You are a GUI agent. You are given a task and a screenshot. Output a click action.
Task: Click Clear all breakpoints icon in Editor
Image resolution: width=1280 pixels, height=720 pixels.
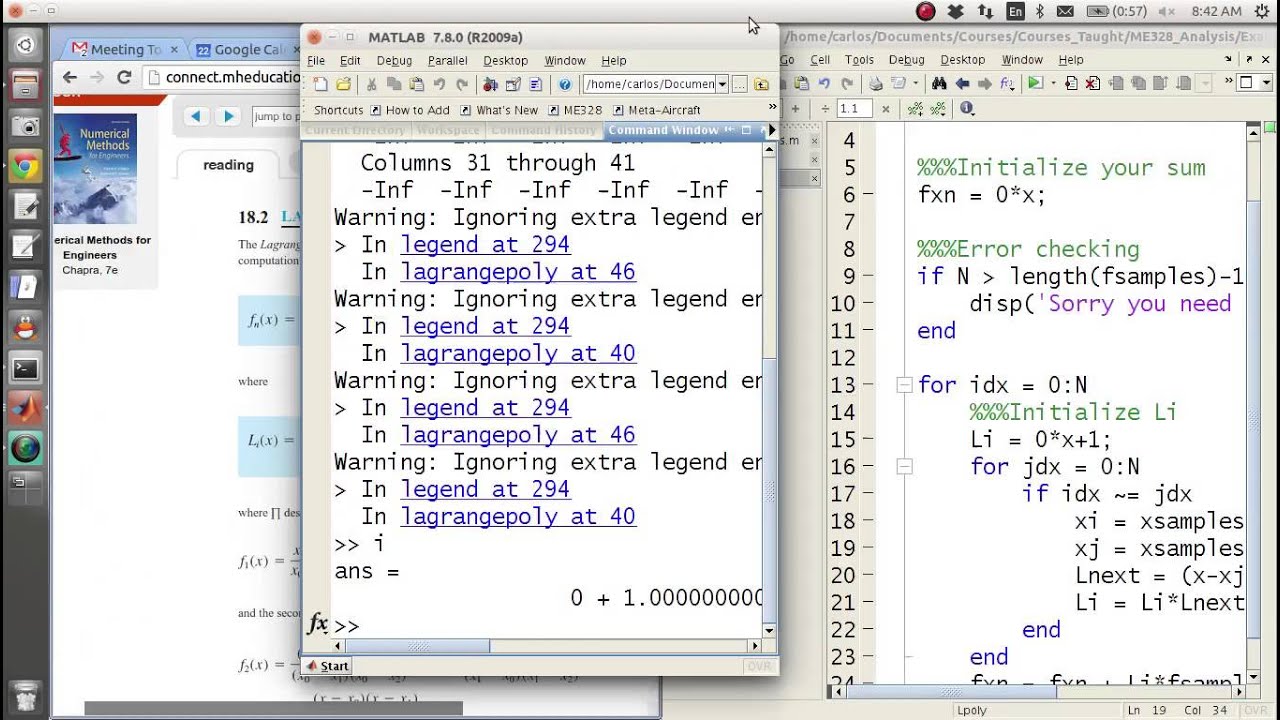[1092, 84]
